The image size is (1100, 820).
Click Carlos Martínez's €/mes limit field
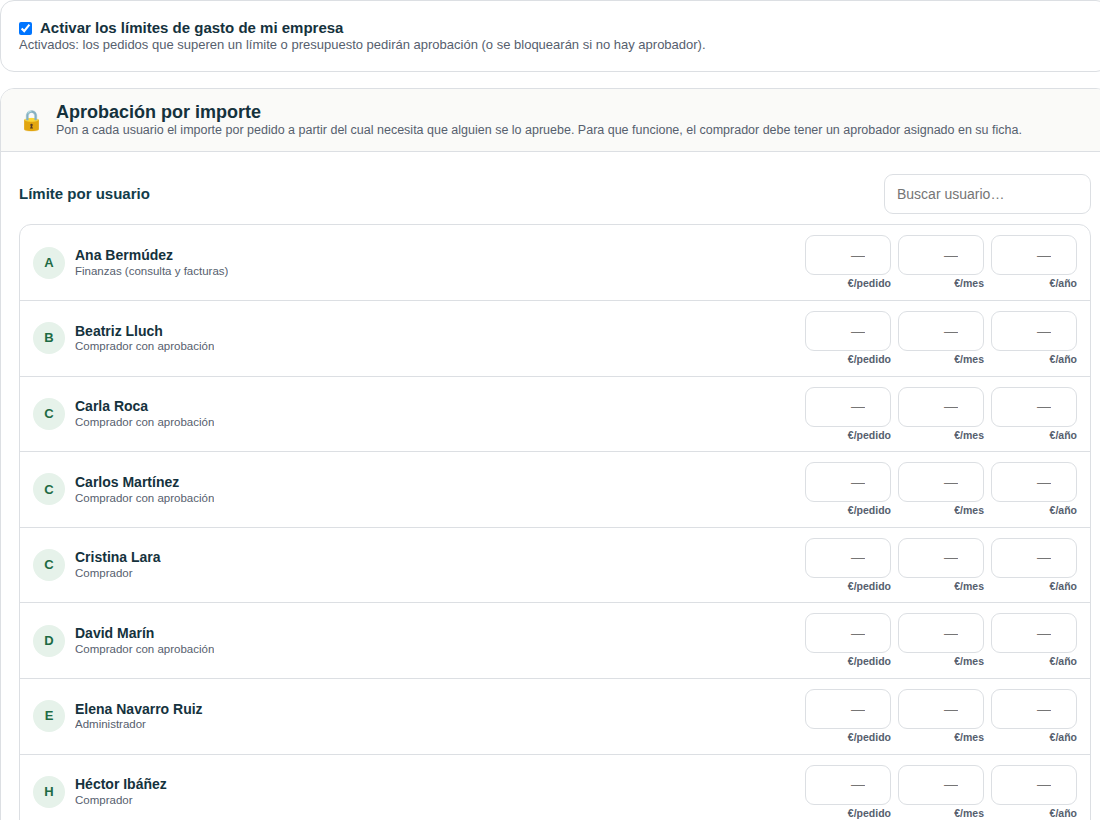point(941,483)
